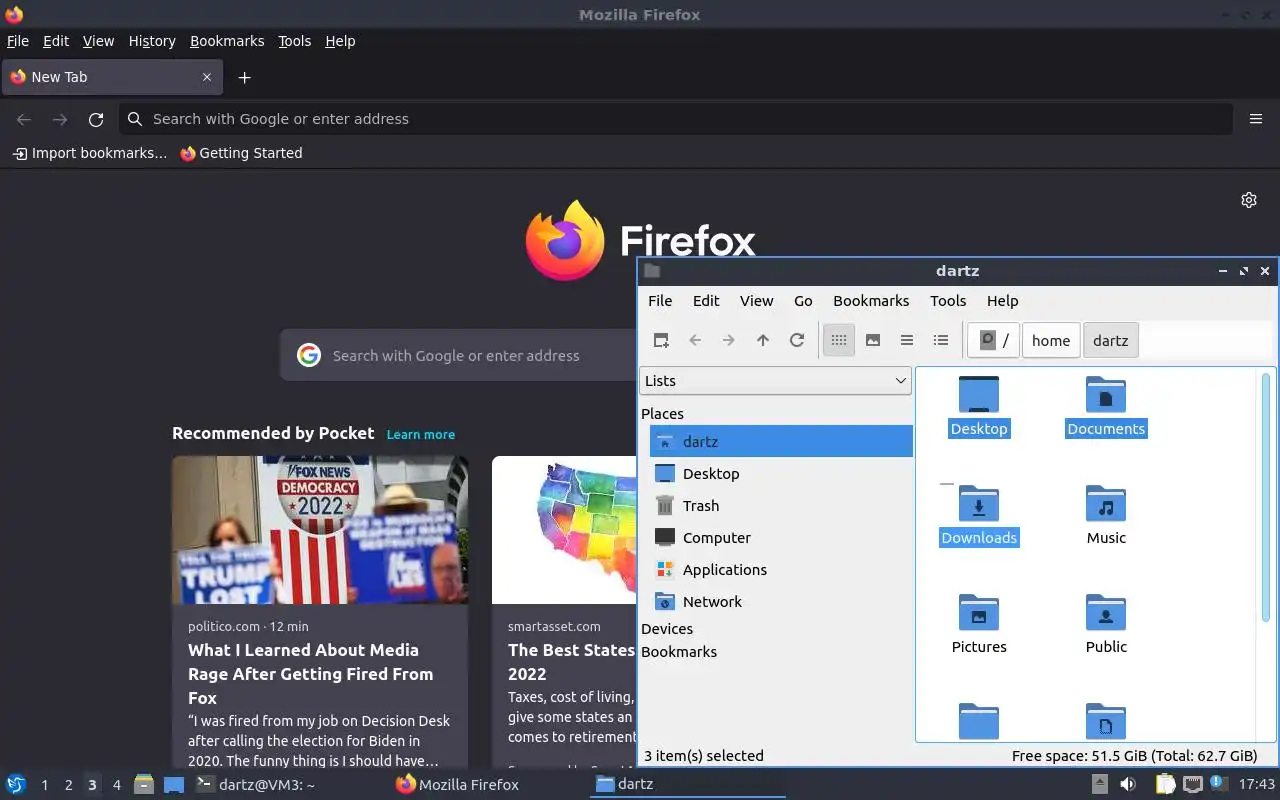This screenshot has width=1280, height=800.
Task: Go back in file manager history
Action: (x=695, y=340)
